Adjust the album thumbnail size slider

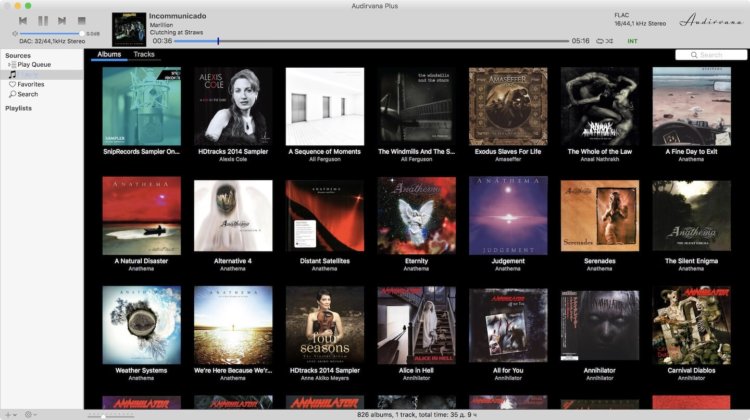[103, 416]
